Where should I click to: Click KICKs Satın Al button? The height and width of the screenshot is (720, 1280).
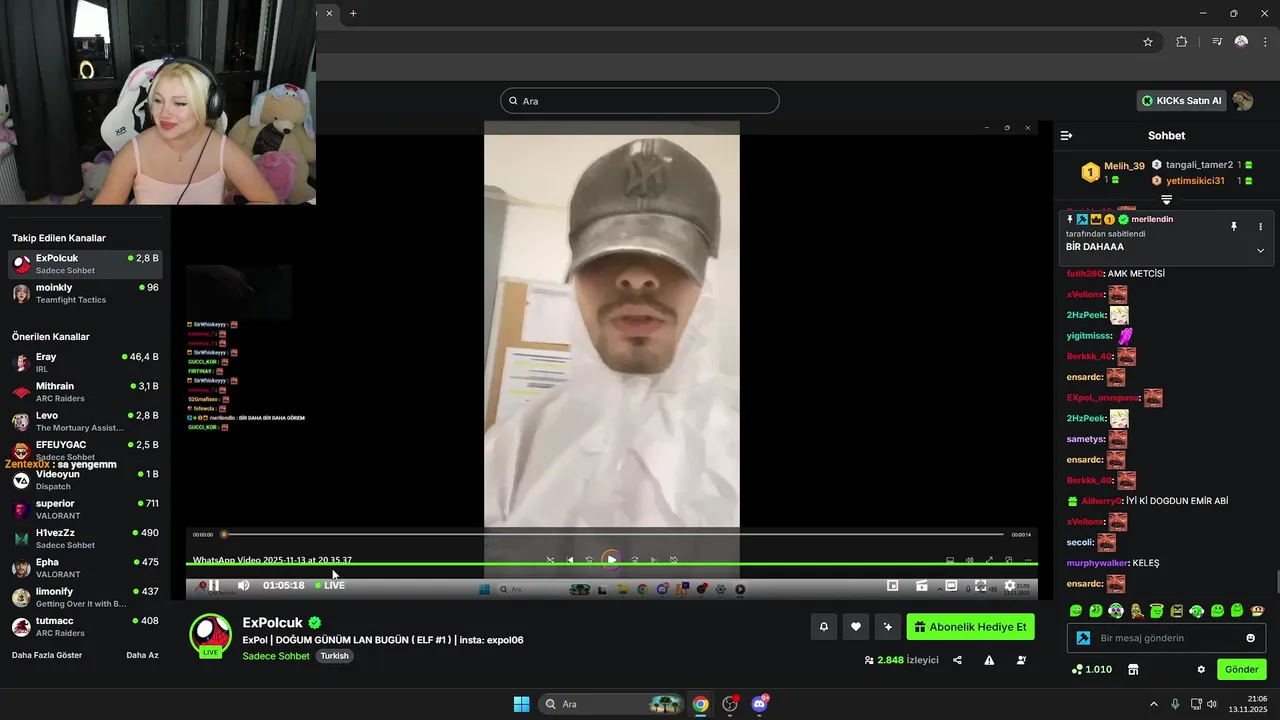[1182, 101]
